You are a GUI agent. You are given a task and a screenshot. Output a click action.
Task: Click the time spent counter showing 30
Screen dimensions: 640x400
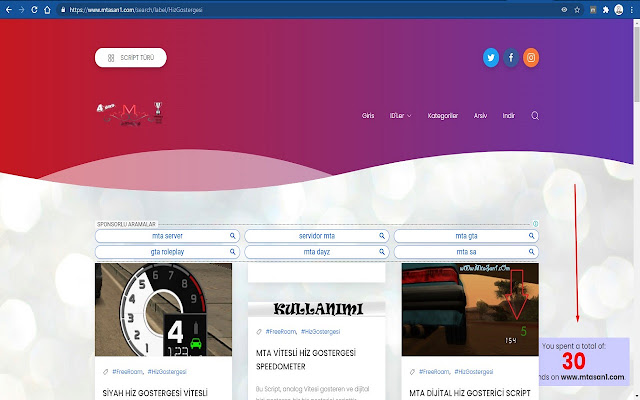click(584, 362)
